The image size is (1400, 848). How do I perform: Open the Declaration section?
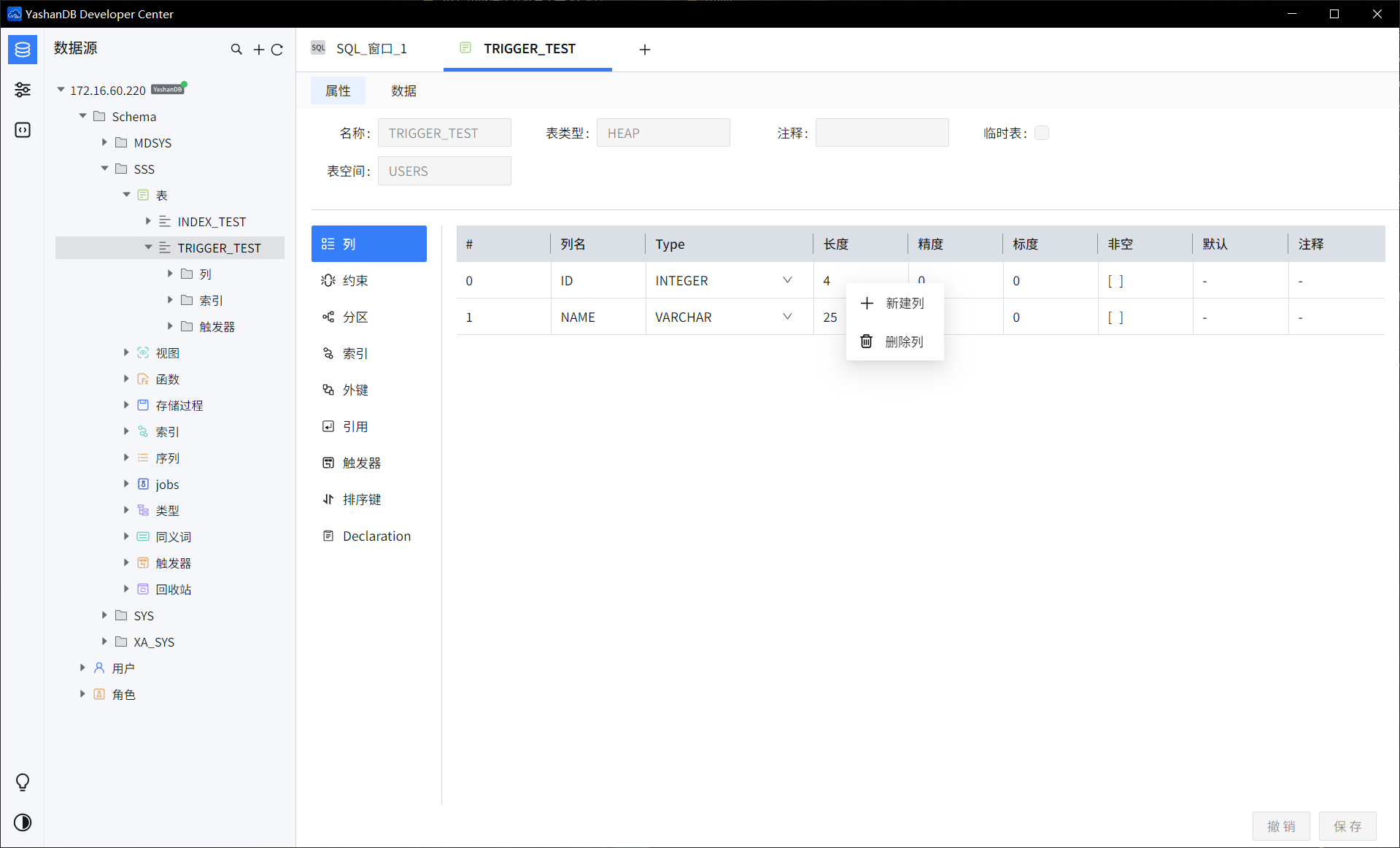coord(369,536)
